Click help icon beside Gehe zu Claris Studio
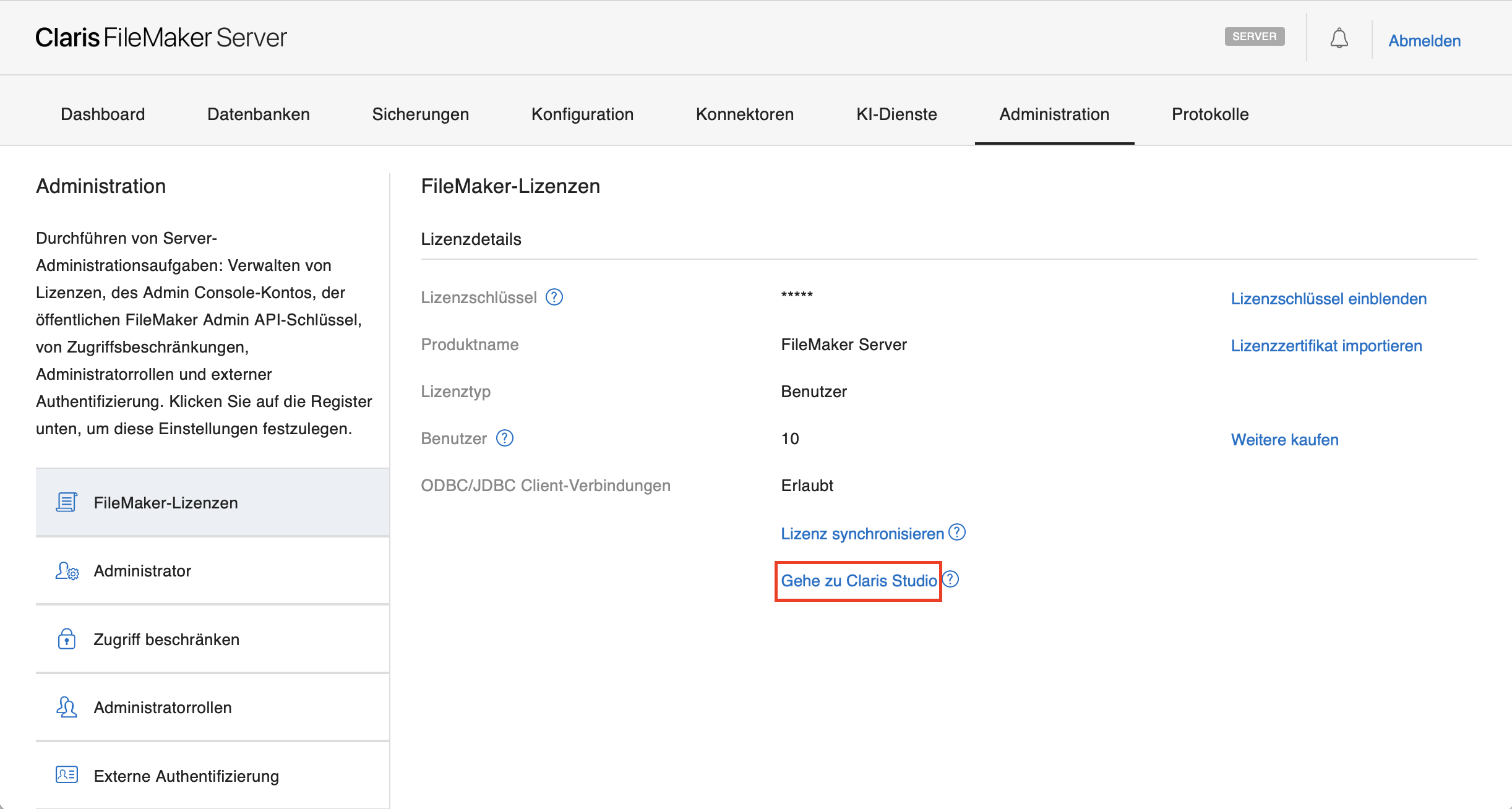This screenshot has width=1512, height=809. (951, 580)
